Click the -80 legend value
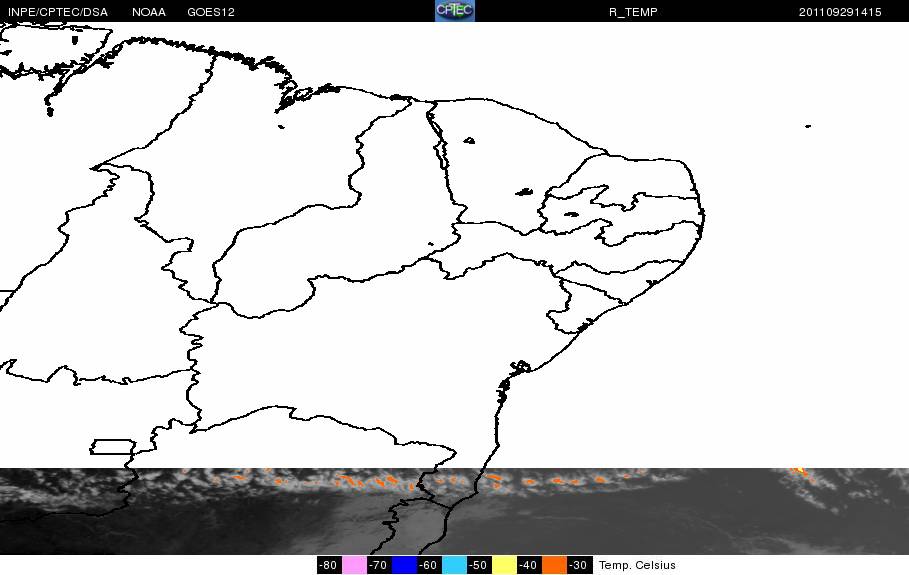This screenshot has width=909, height=575. [329, 565]
